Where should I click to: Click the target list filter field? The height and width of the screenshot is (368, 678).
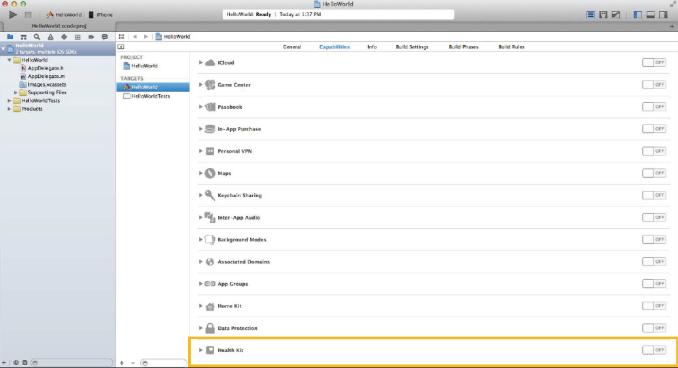[163, 363]
